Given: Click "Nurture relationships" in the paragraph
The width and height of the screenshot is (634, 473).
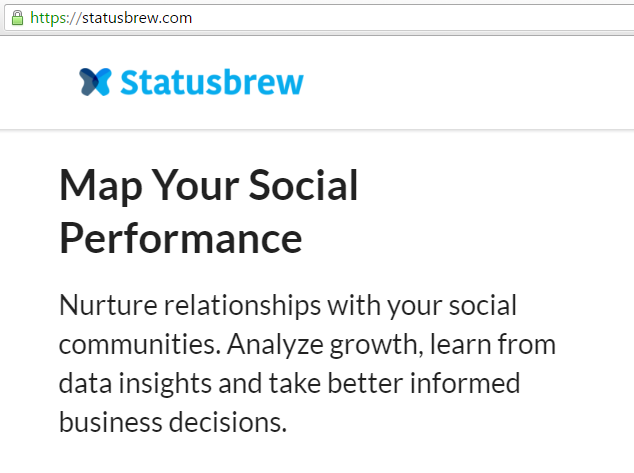Looking at the screenshot, I should pos(190,306).
